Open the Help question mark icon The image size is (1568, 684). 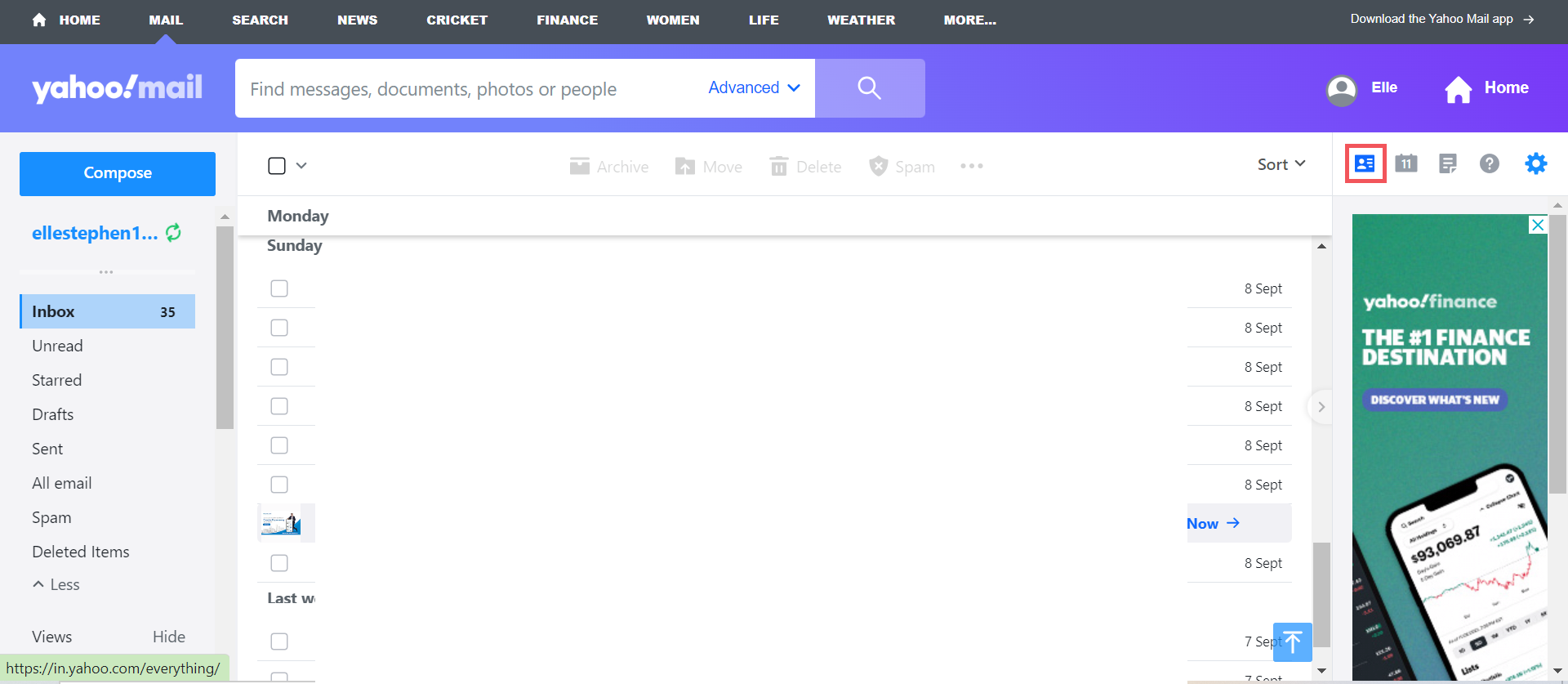tap(1490, 163)
